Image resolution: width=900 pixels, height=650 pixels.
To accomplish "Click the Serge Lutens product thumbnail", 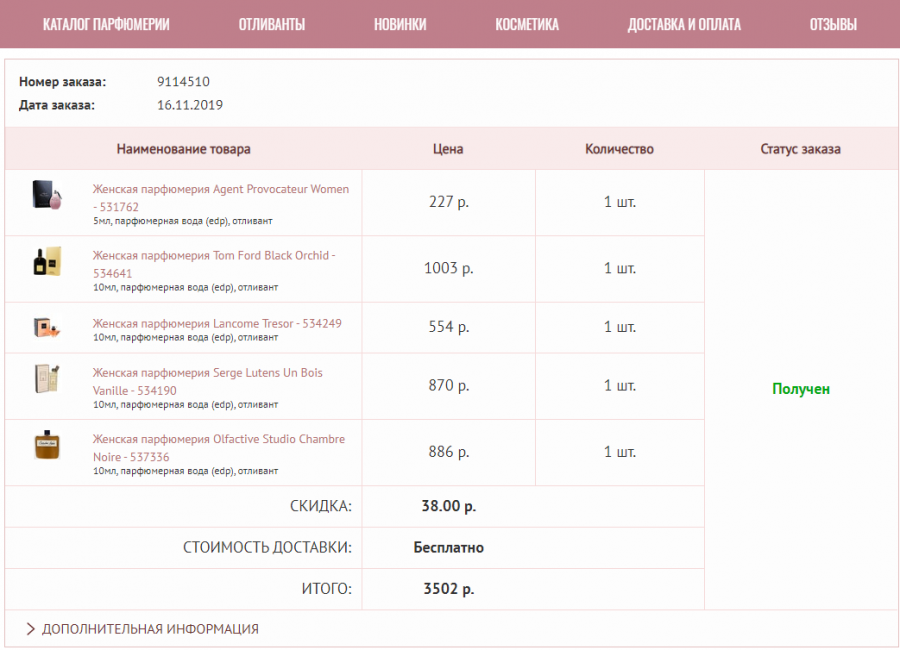I will tap(47, 378).
